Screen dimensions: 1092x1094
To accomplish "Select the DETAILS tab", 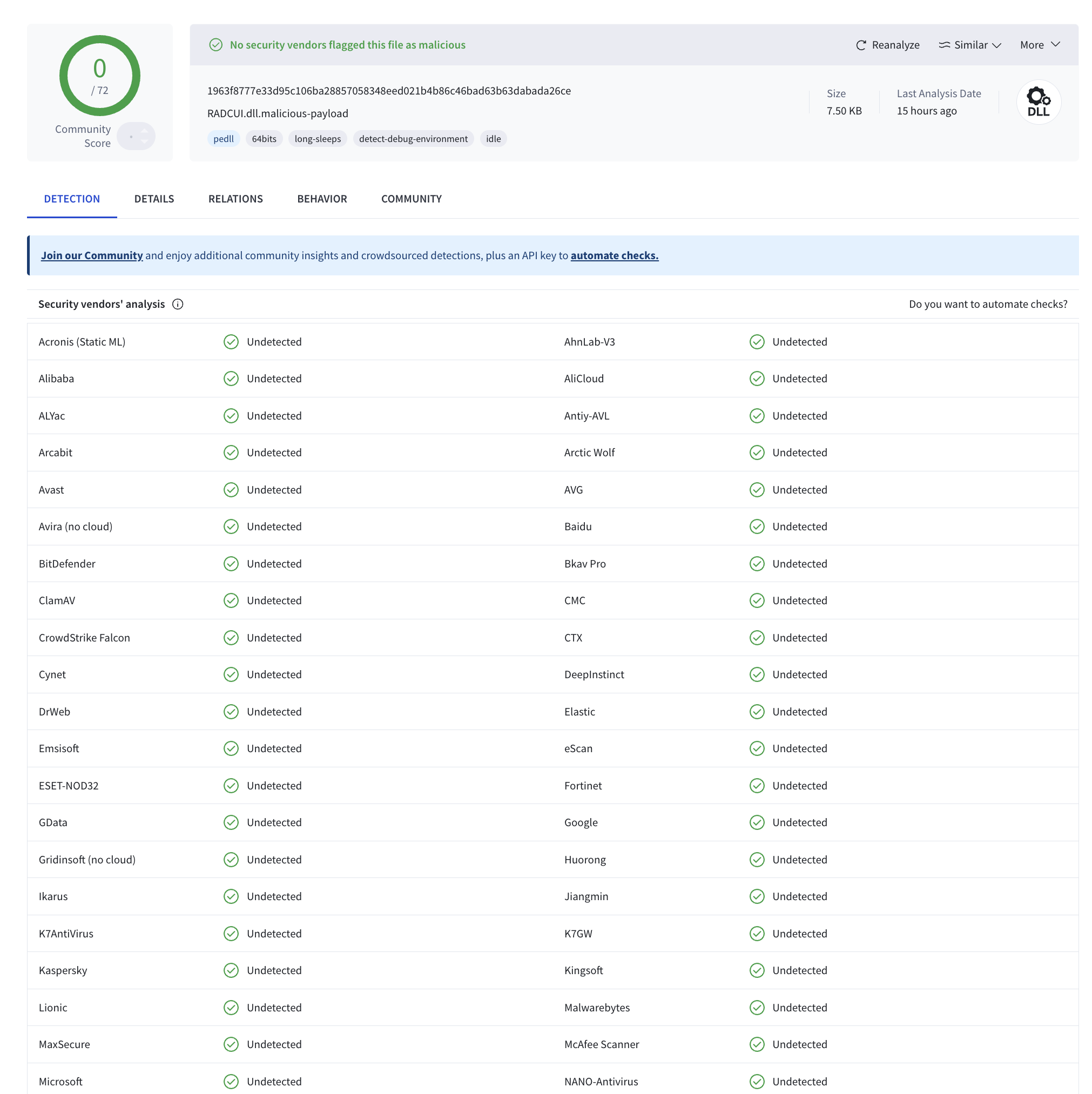I will click(x=154, y=199).
